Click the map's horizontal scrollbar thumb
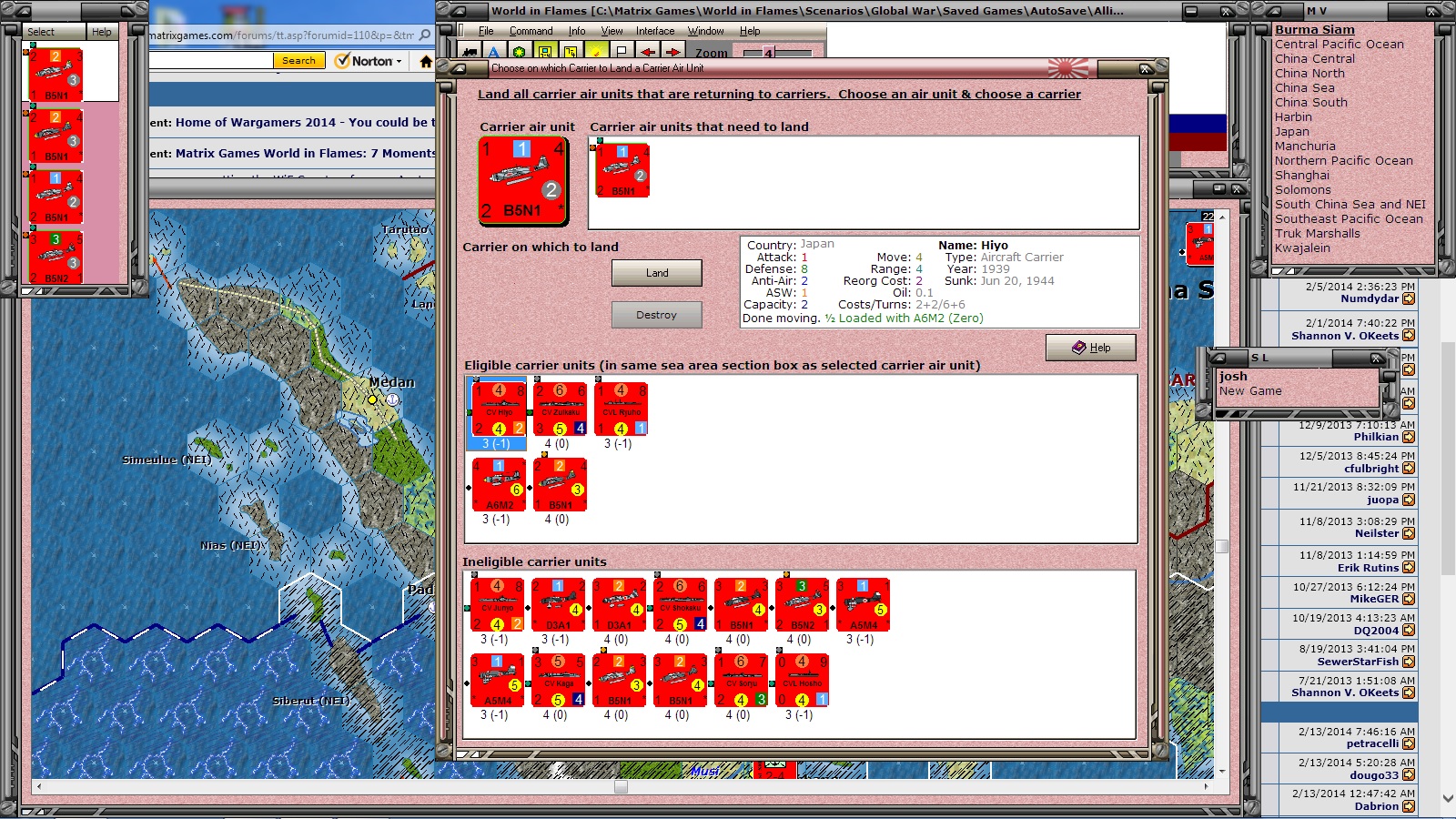Viewport: 1456px width, 819px height. tap(621, 786)
